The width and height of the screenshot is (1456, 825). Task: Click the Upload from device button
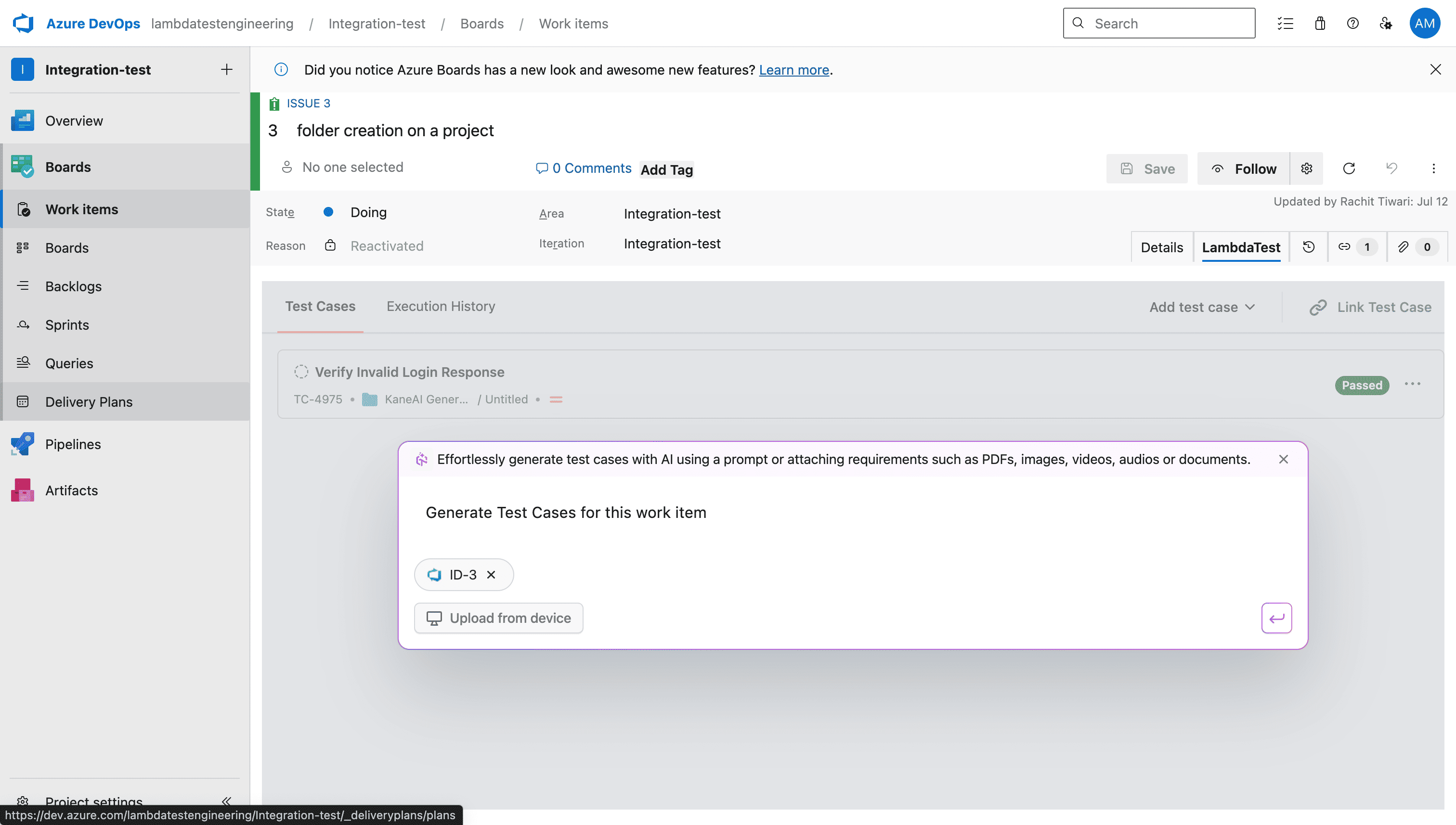point(499,618)
